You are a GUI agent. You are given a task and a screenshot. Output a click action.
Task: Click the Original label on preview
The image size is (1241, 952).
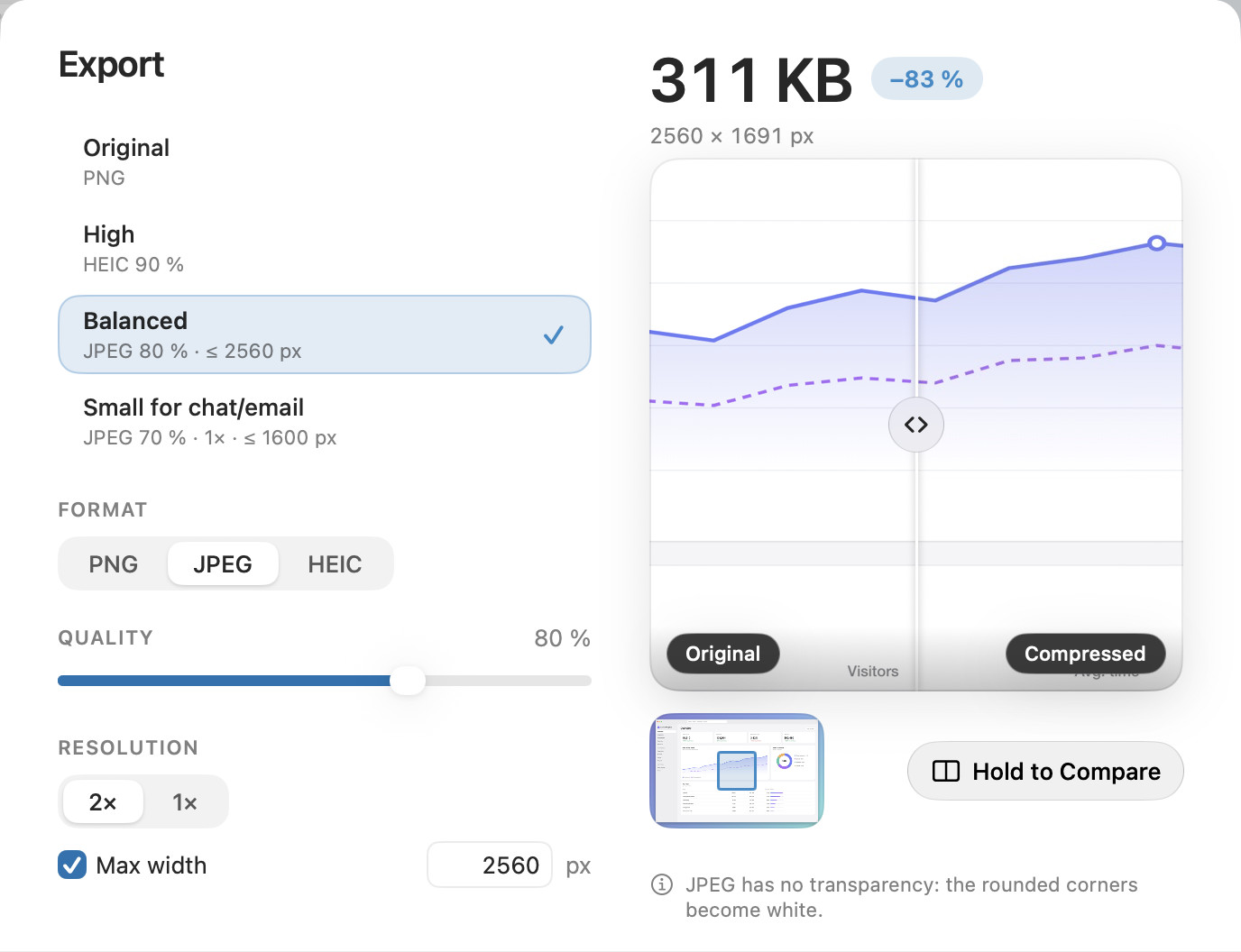pos(723,654)
